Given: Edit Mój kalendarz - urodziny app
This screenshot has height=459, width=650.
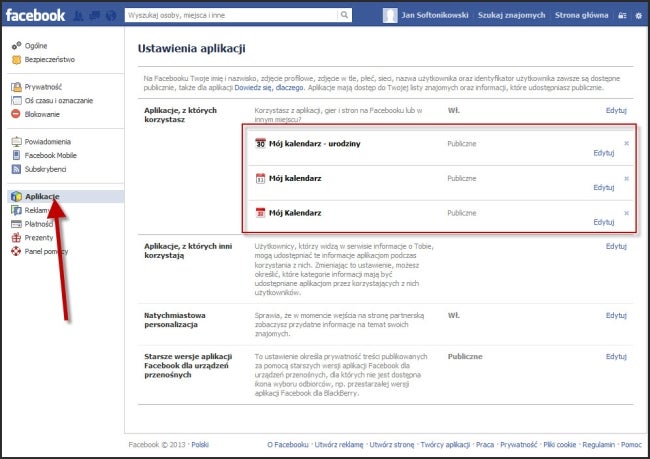Looking at the screenshot, I should pyautogui.click(x=604, y=153).
